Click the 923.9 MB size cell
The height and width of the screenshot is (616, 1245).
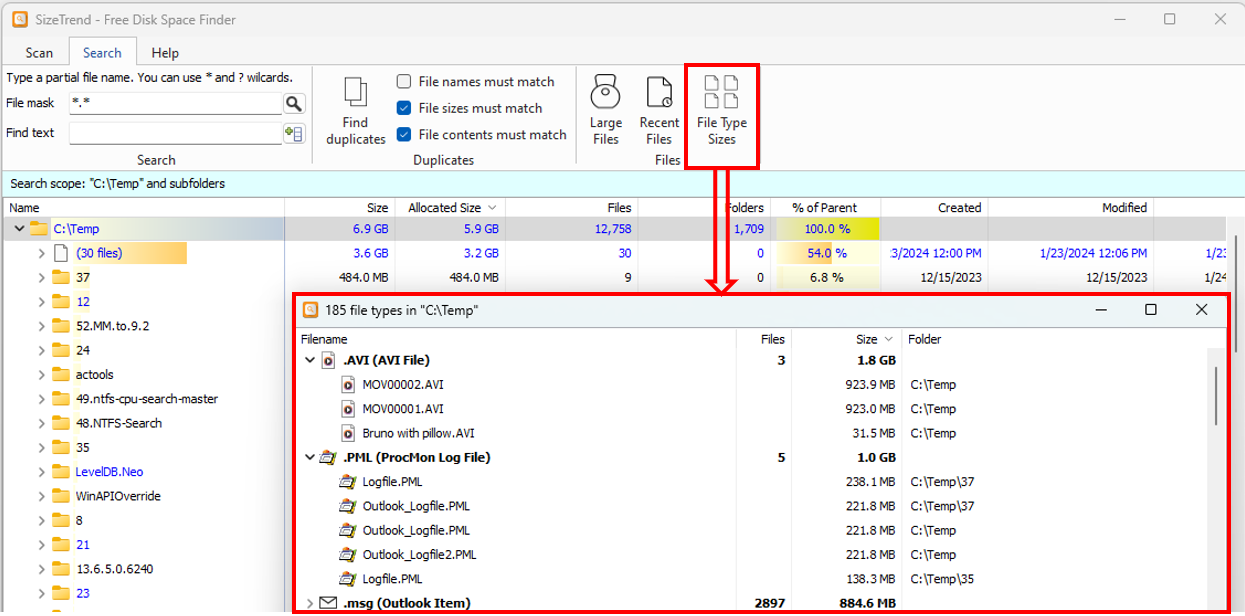[x=870, y=384]
